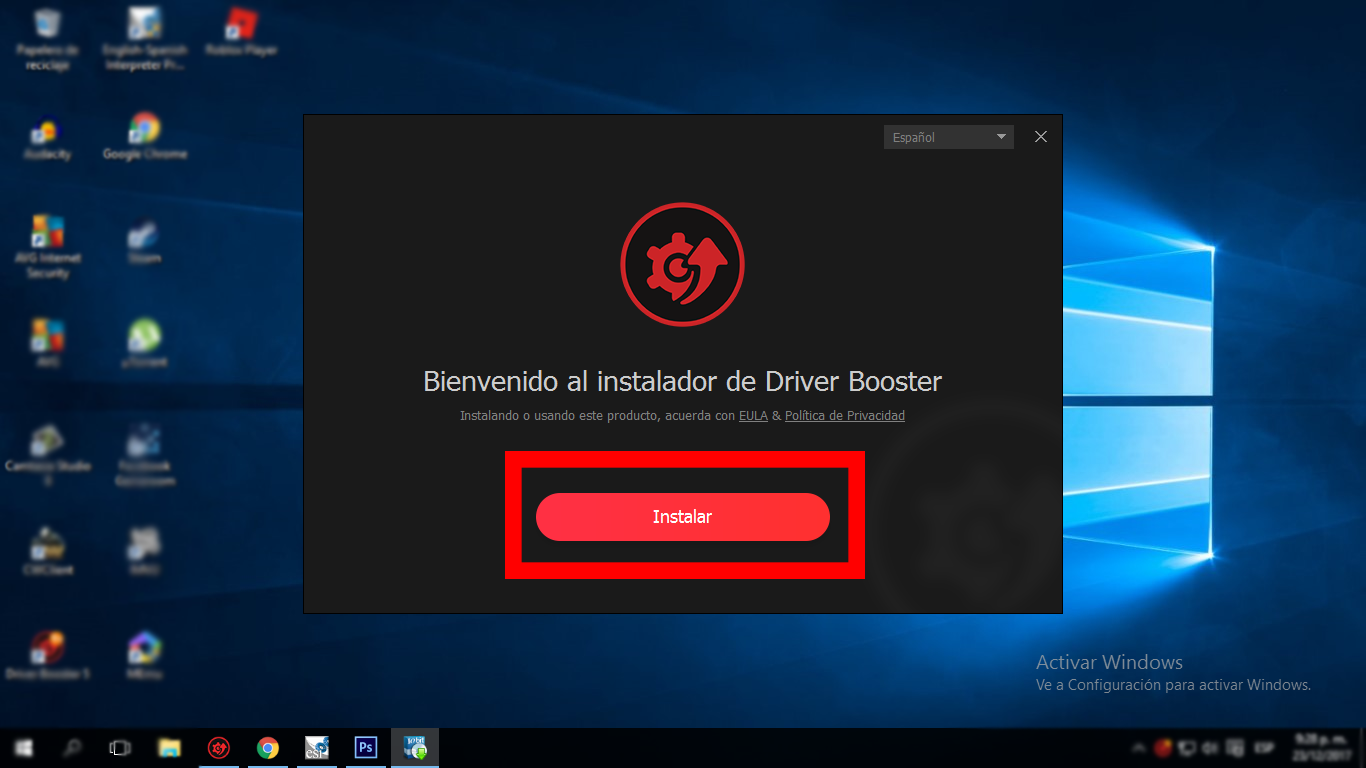Open AVG Internet Security desktop shortcut

(x=47, y=247)
